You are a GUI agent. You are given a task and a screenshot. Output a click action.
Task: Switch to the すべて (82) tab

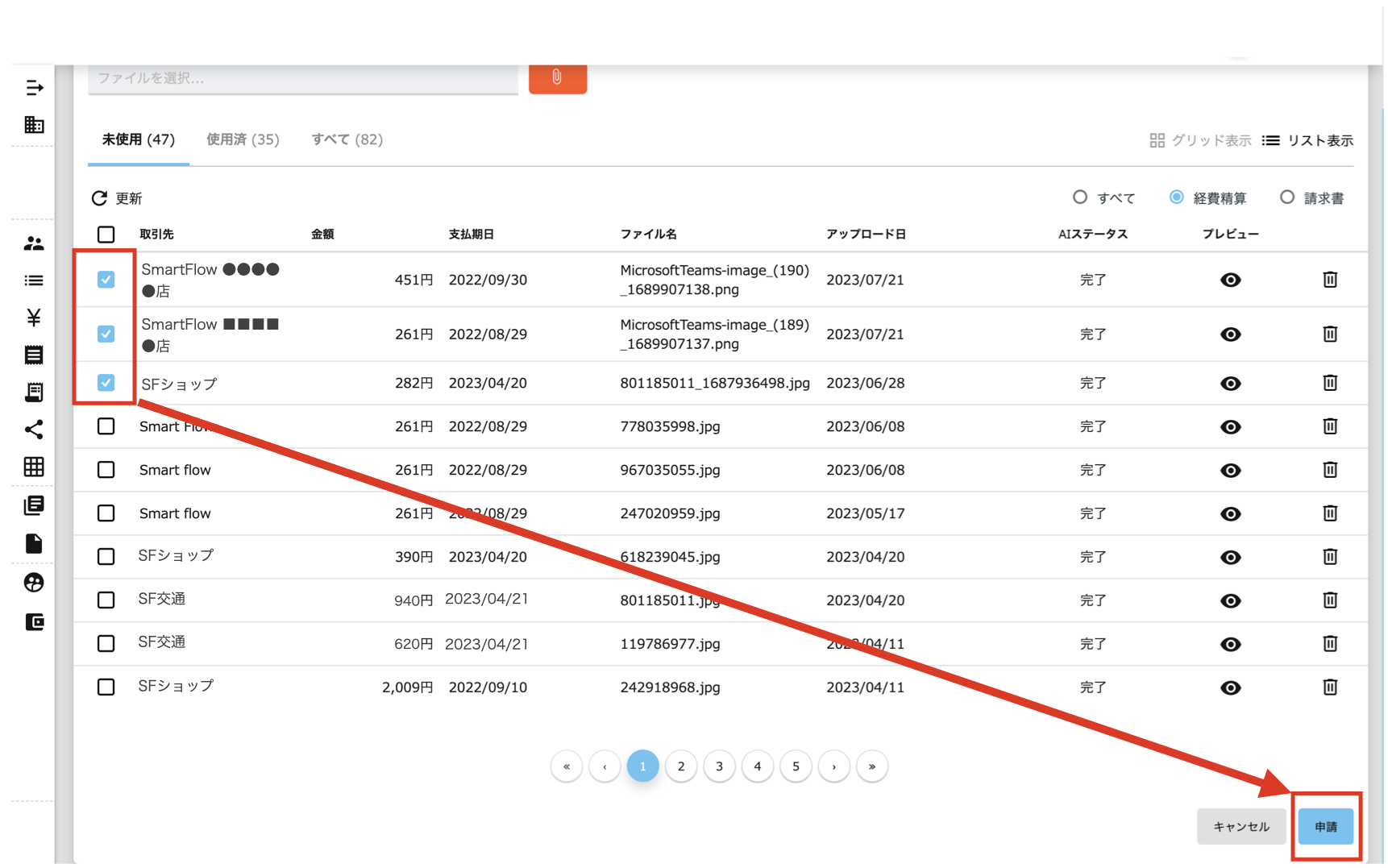tap(347, 139)
